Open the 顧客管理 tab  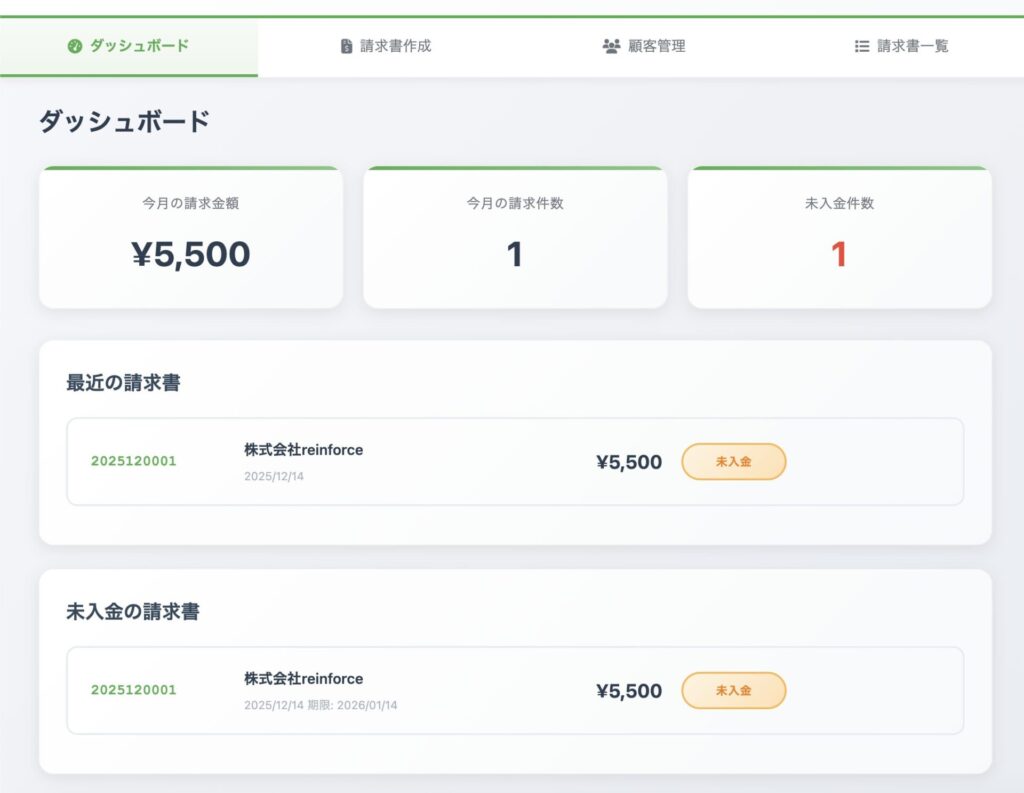(x=657, y=46)
